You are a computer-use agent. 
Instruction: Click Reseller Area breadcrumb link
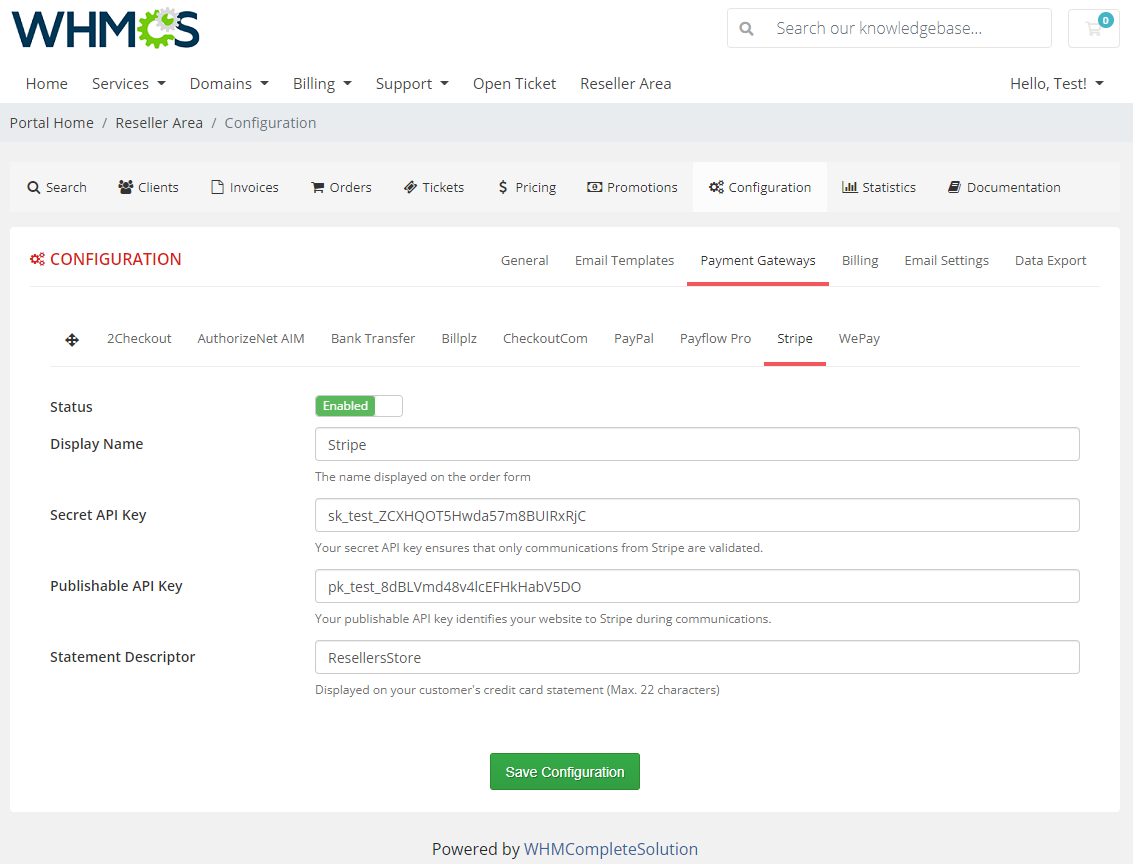[x=159, y=123]
